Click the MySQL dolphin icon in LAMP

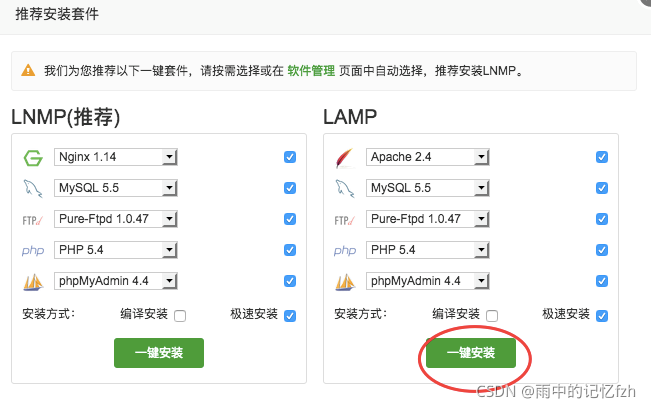pyautogui.click(x=345, y=188)
